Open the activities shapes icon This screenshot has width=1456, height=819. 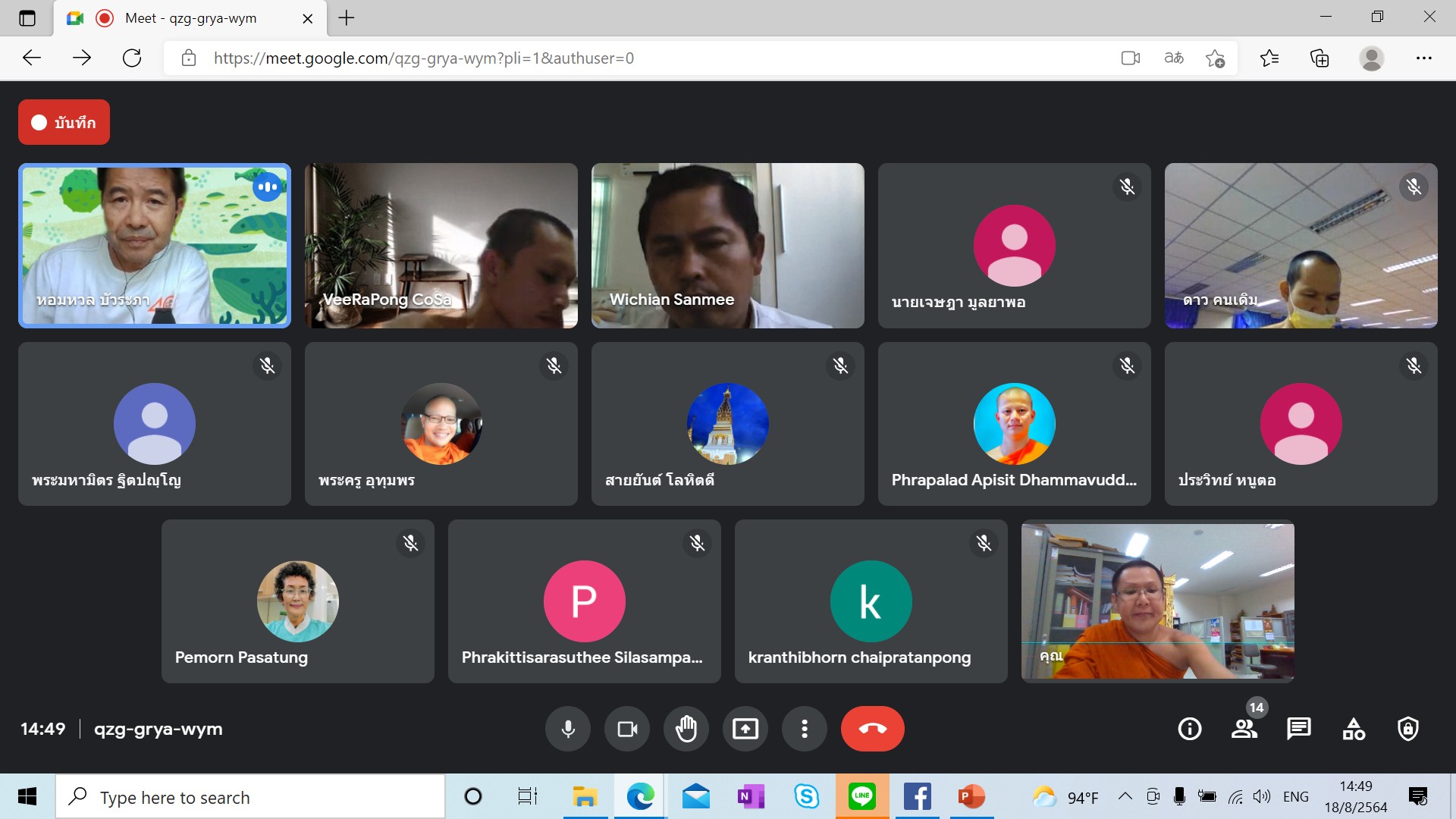1354,729
